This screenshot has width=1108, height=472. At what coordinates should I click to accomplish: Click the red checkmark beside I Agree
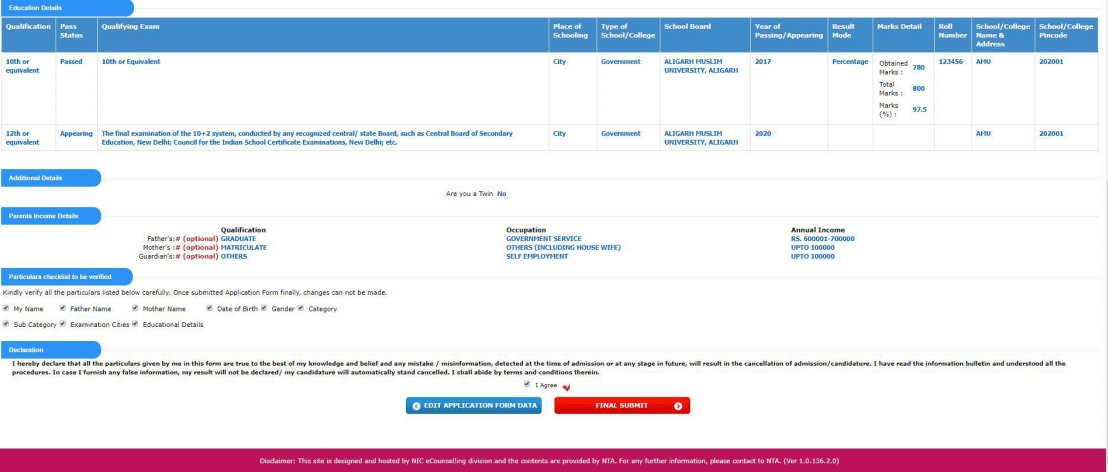pos(565,387)
